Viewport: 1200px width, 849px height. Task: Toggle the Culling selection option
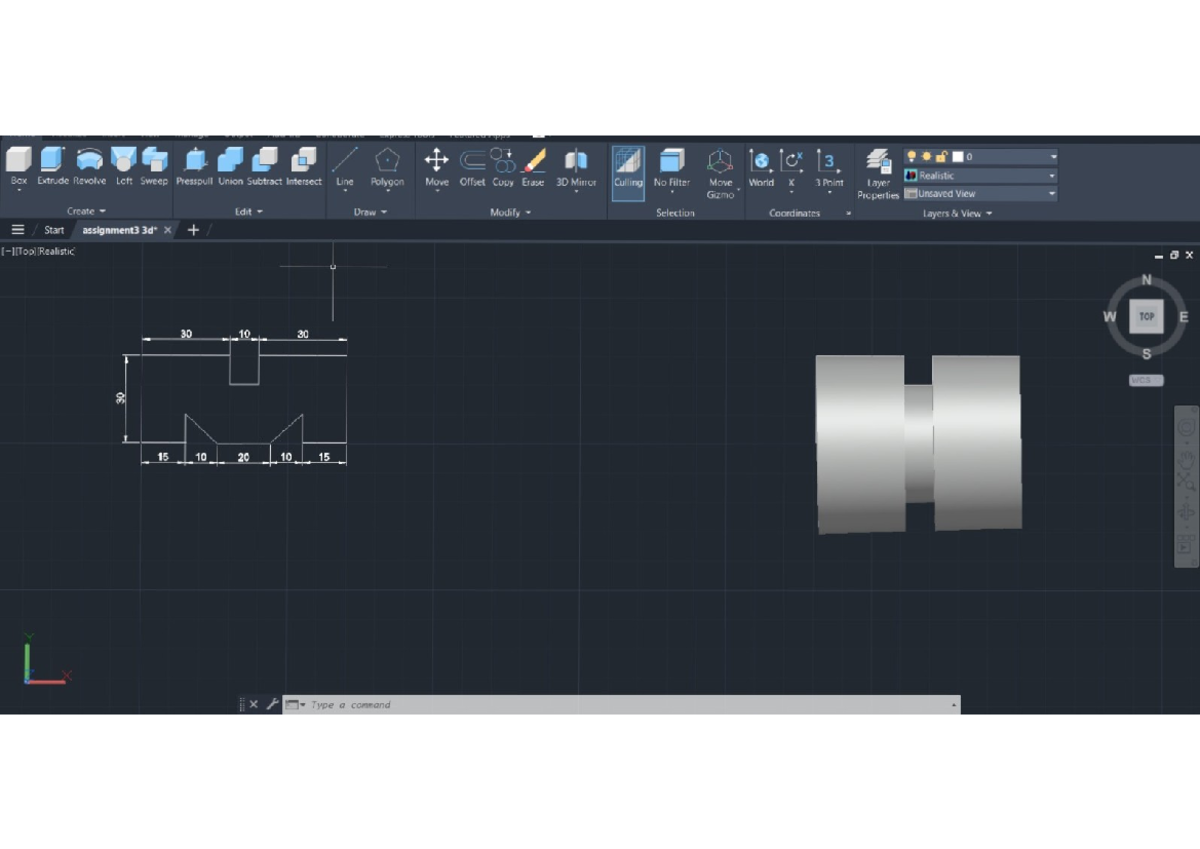pos(628,170)
